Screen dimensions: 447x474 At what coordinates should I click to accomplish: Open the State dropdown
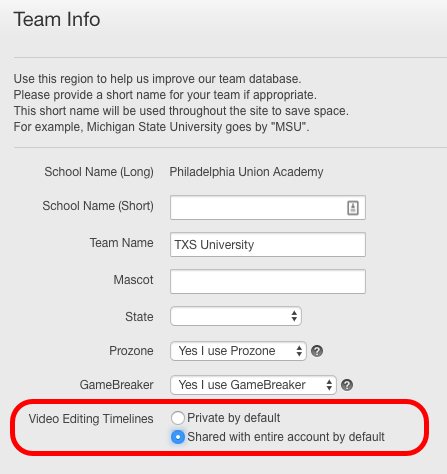tap(236, 316)
